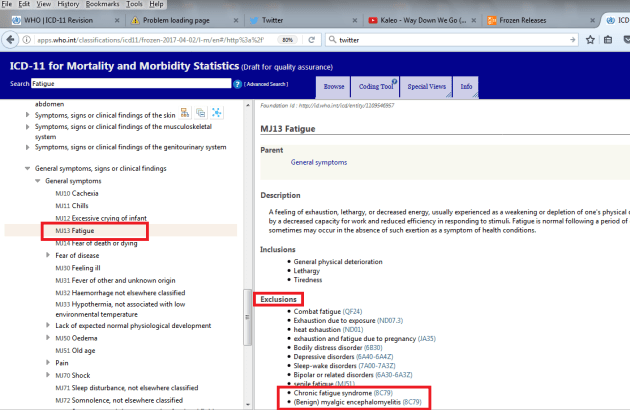Switch to the Frozen Releases browser tab
Image resolution: width=630 pixels, height=410 pixels.
point(534,19)
